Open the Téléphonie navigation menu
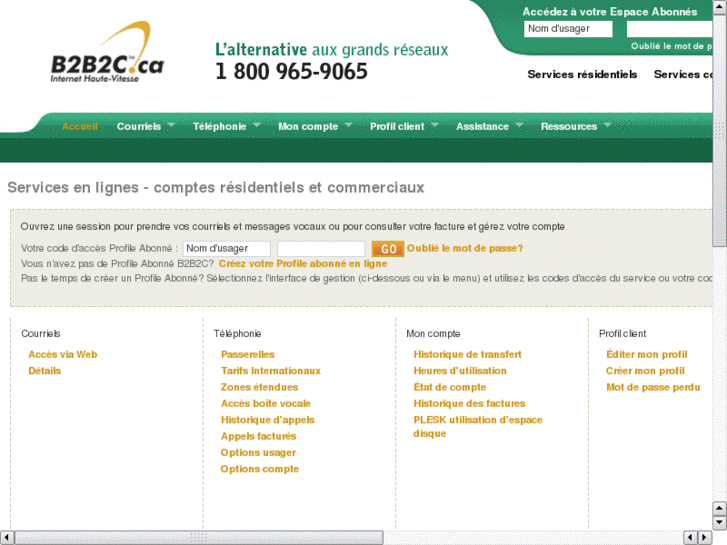727x545 pixels. pyautogui.click(x=219, y=127)
